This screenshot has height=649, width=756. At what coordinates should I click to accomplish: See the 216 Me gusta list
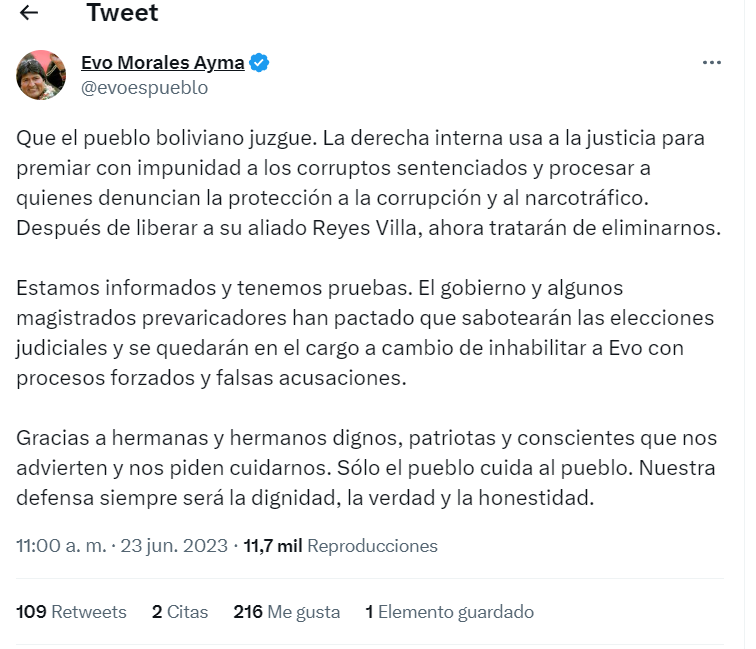click(x=286, y=612)
